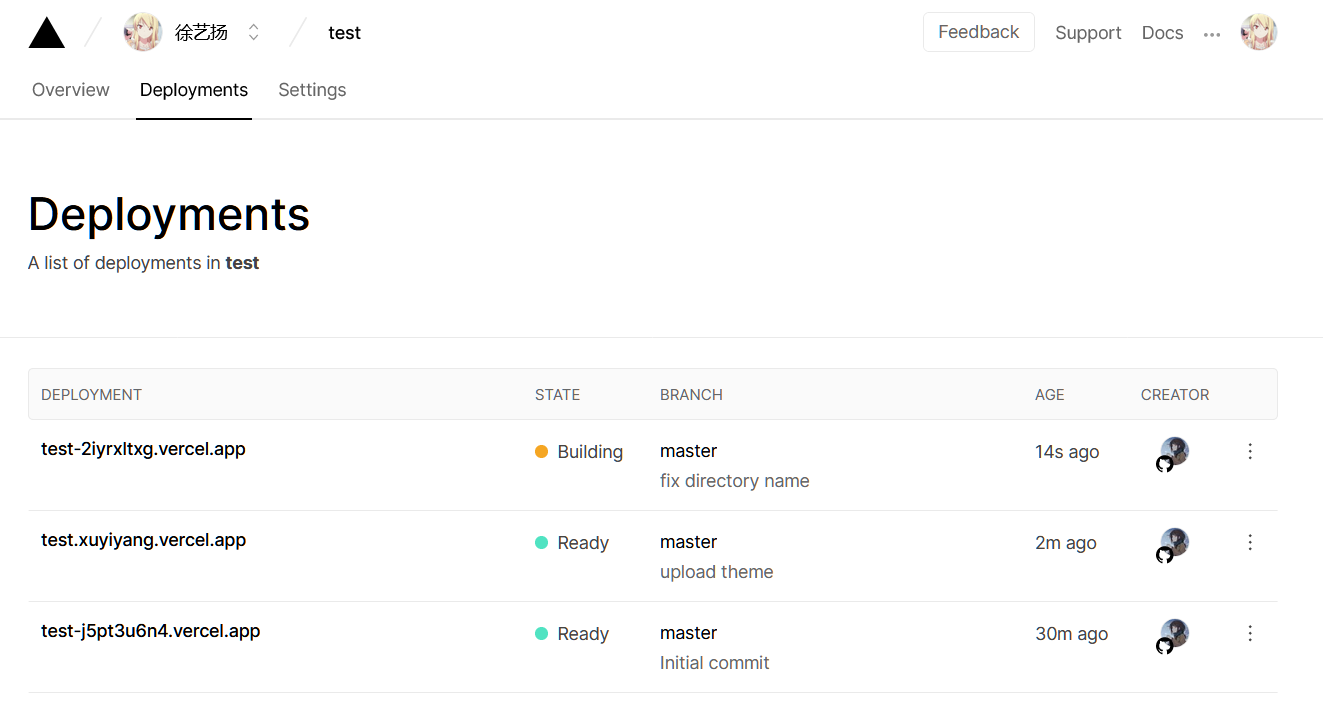Switch to the Overview tab
Screen dimensions: 1323x713
pos(71,90)
